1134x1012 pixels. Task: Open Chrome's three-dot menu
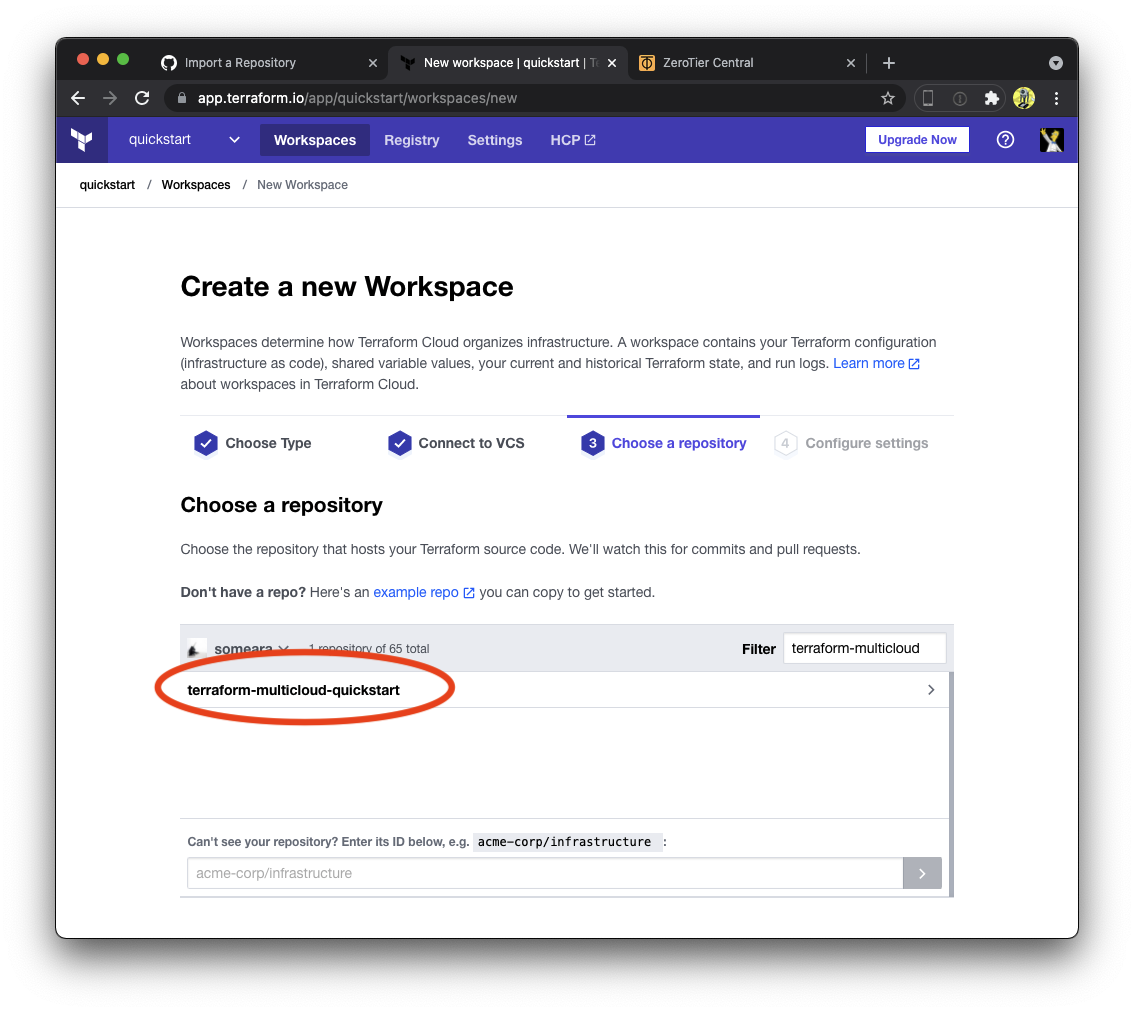1056,98
